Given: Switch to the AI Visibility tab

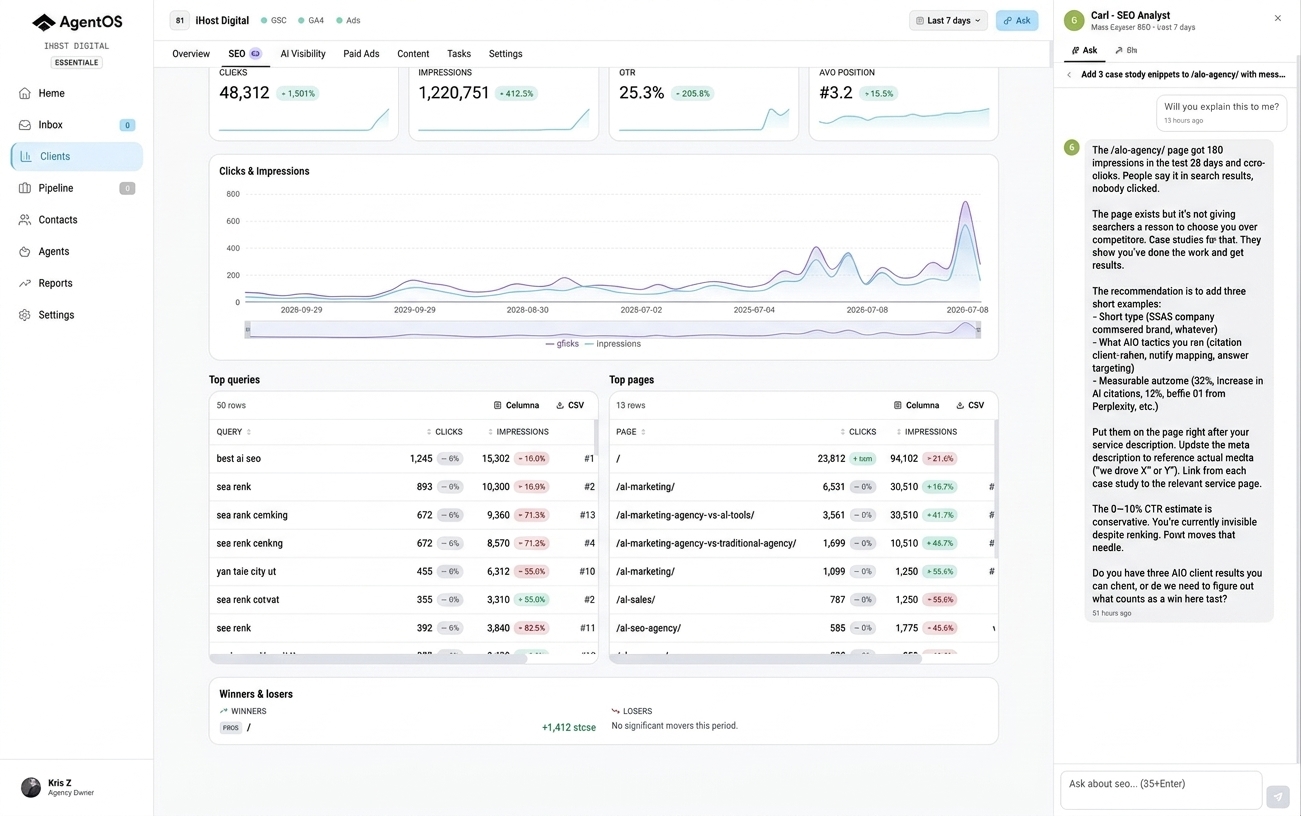Looking at the screenshot, I should tap(303, 54).
